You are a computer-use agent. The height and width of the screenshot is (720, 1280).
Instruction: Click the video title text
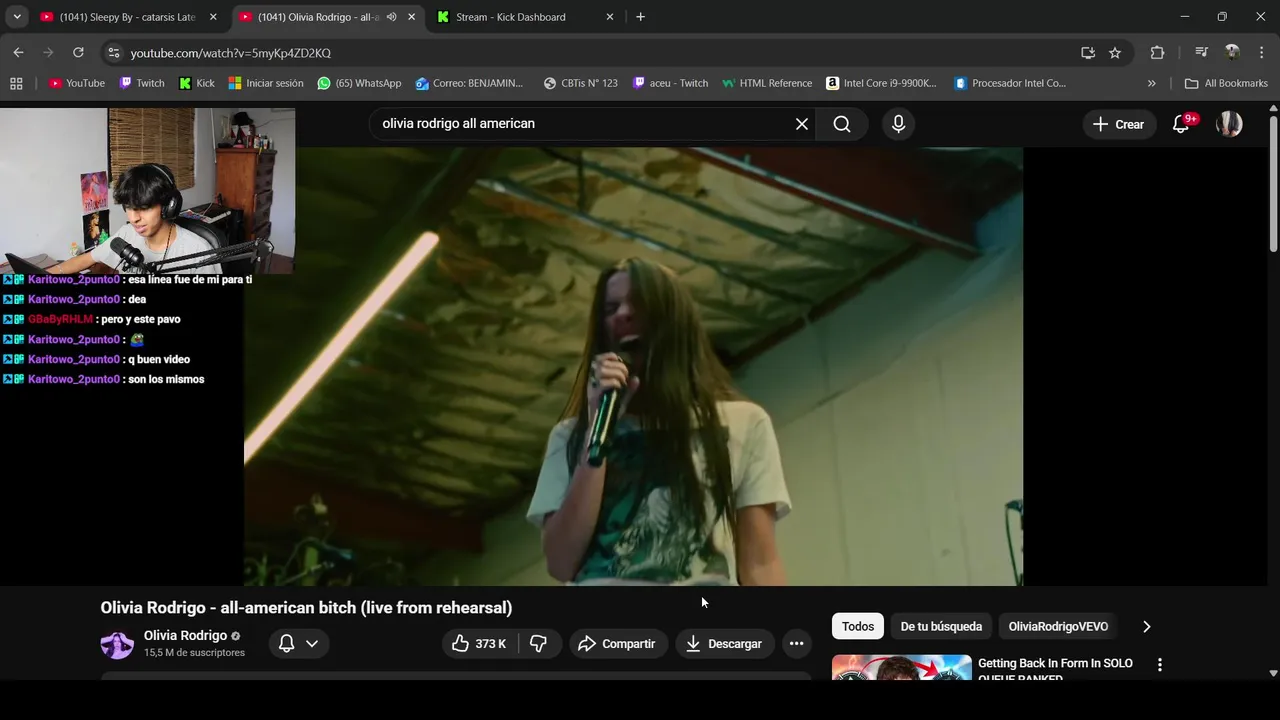[306, 608]
